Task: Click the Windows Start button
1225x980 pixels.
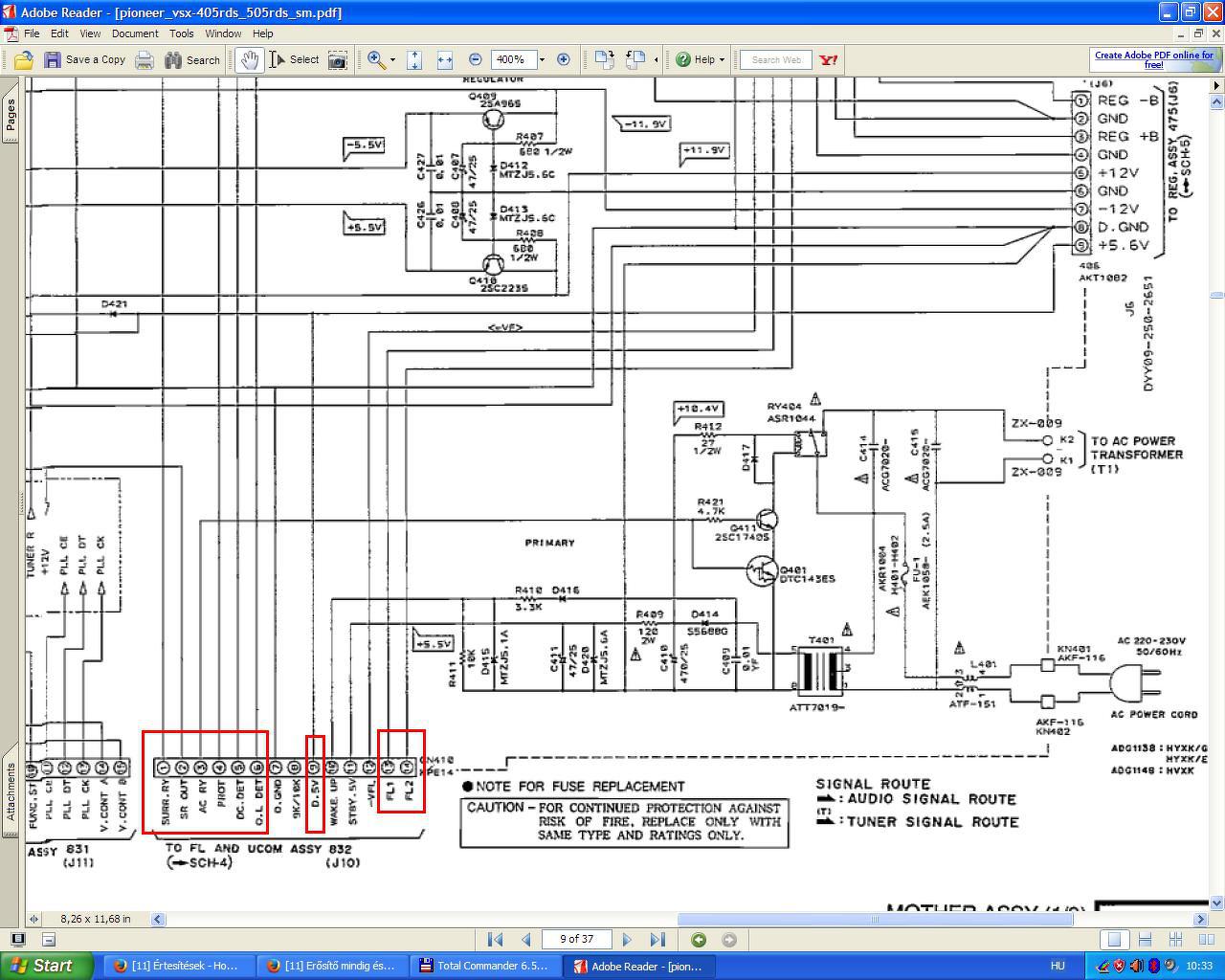Action: click(45, 966)
